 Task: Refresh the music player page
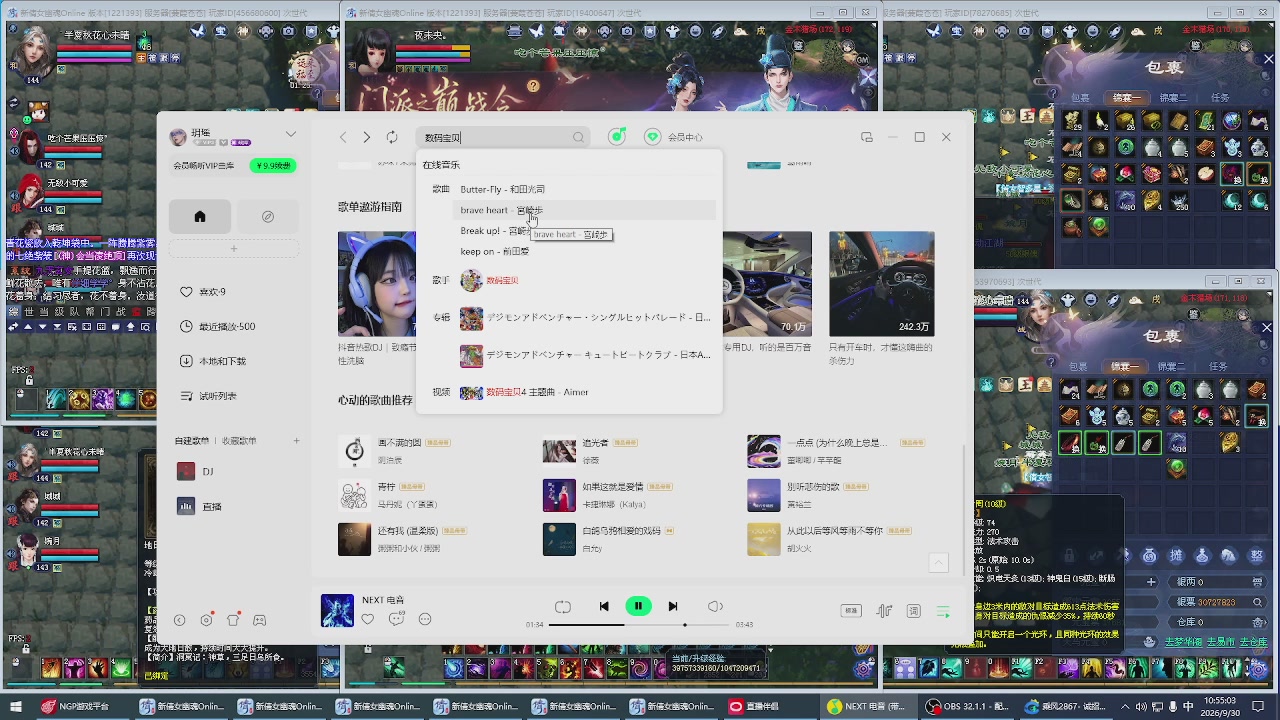[392, 137]
